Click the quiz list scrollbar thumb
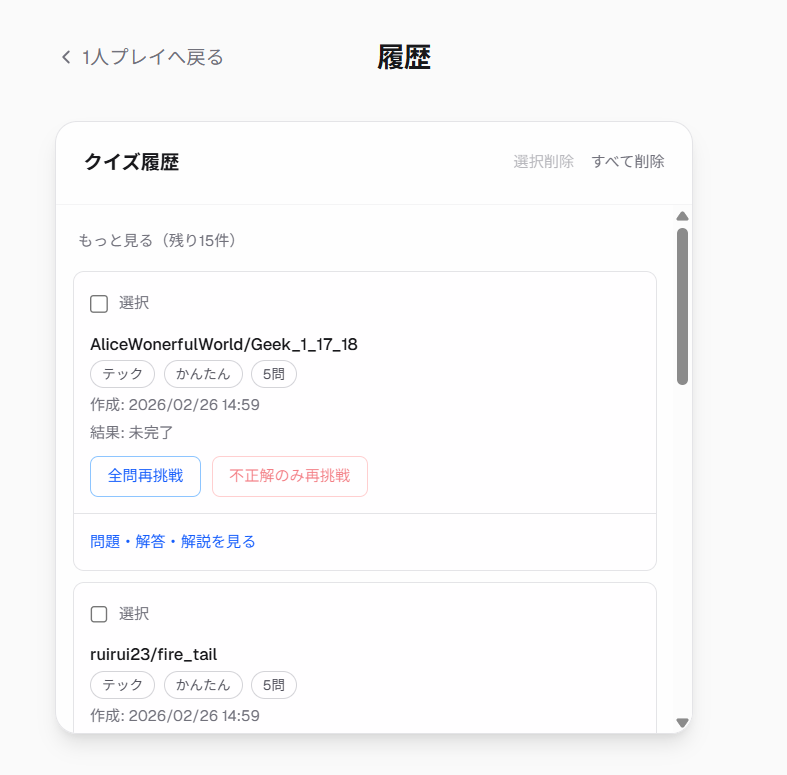The width and height of the screenshot is (787, 775). pos(682,305)
